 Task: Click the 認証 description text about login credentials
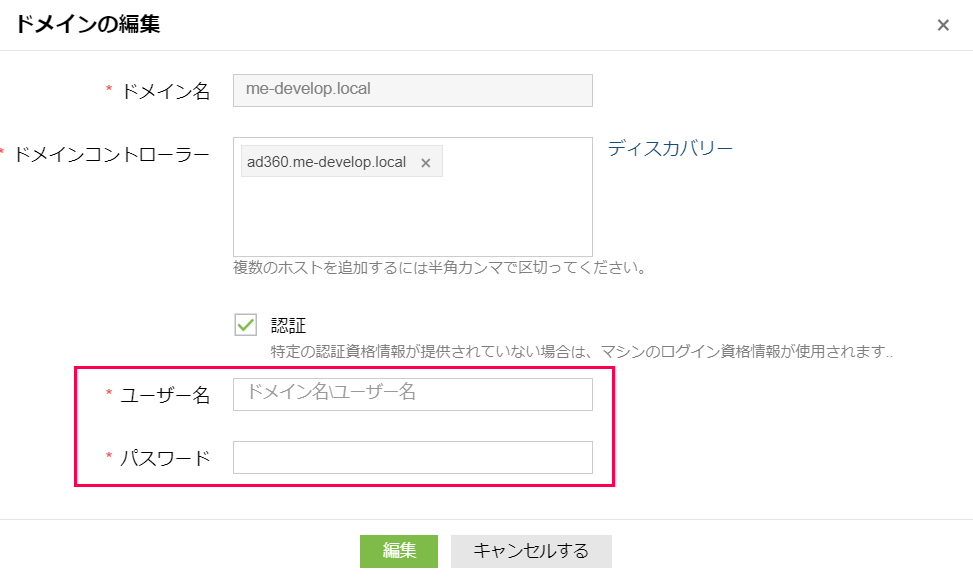point(581,352)
